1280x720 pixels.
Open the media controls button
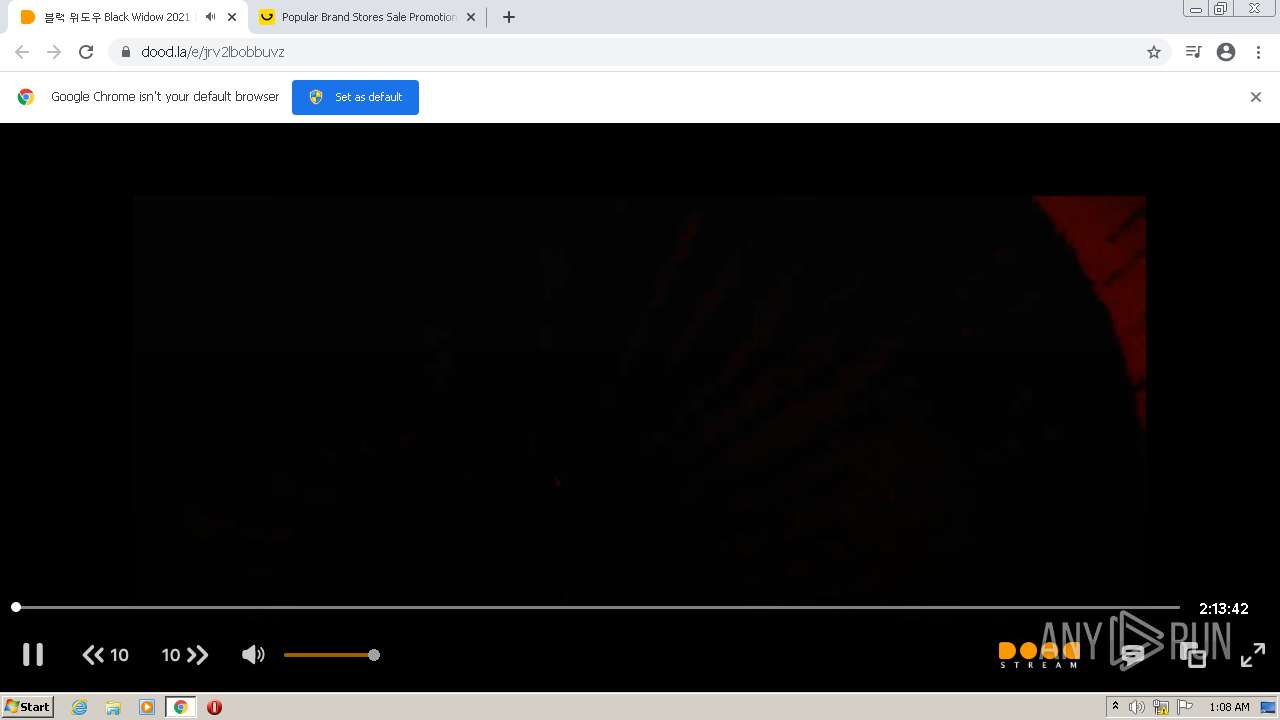tap(1193, 52)
